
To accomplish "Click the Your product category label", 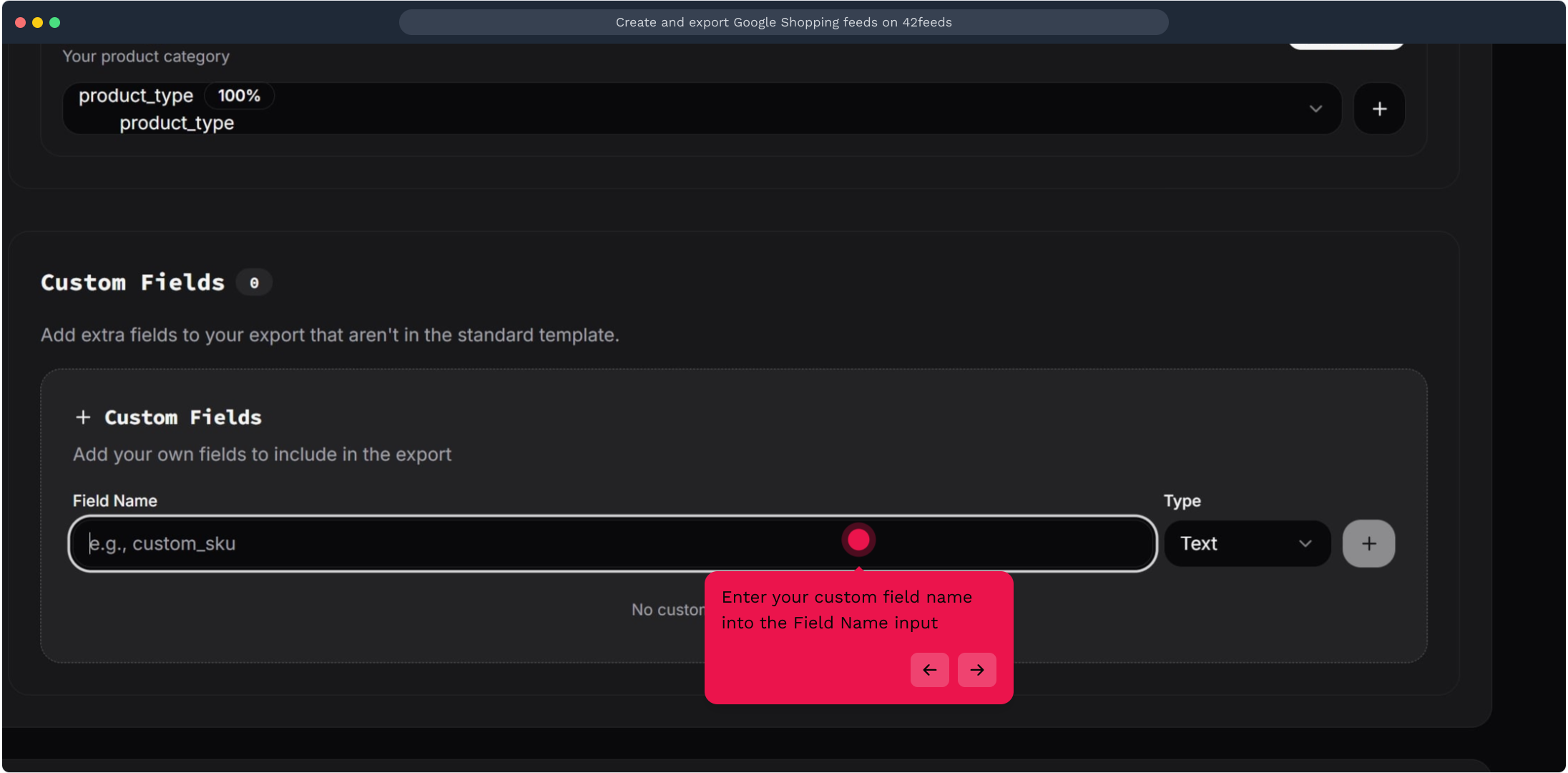I will (x=146, y=57).
